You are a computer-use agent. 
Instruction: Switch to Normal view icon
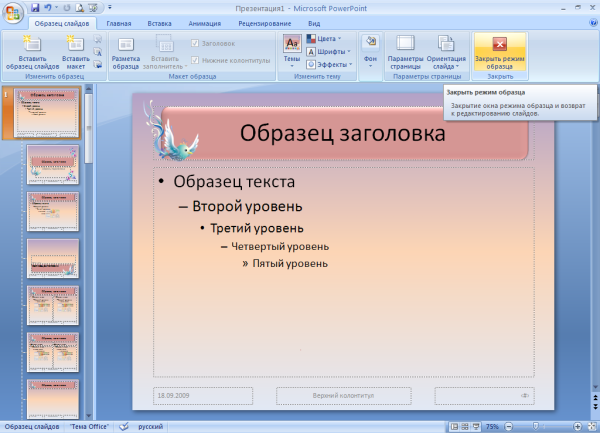coord(454,426)
